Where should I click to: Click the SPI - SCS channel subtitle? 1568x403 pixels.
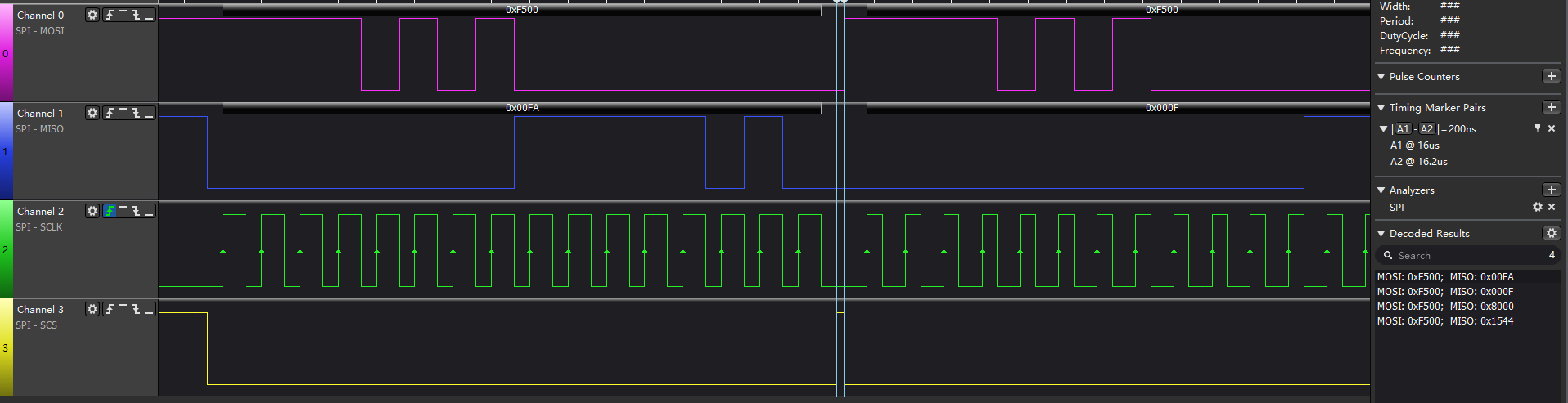click(37, 325)
